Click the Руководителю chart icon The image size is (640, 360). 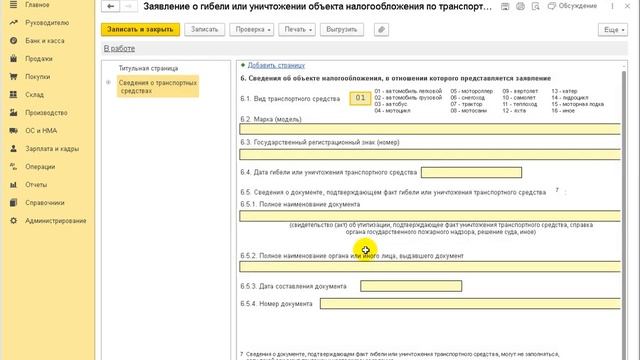click(x=13, y=23)
